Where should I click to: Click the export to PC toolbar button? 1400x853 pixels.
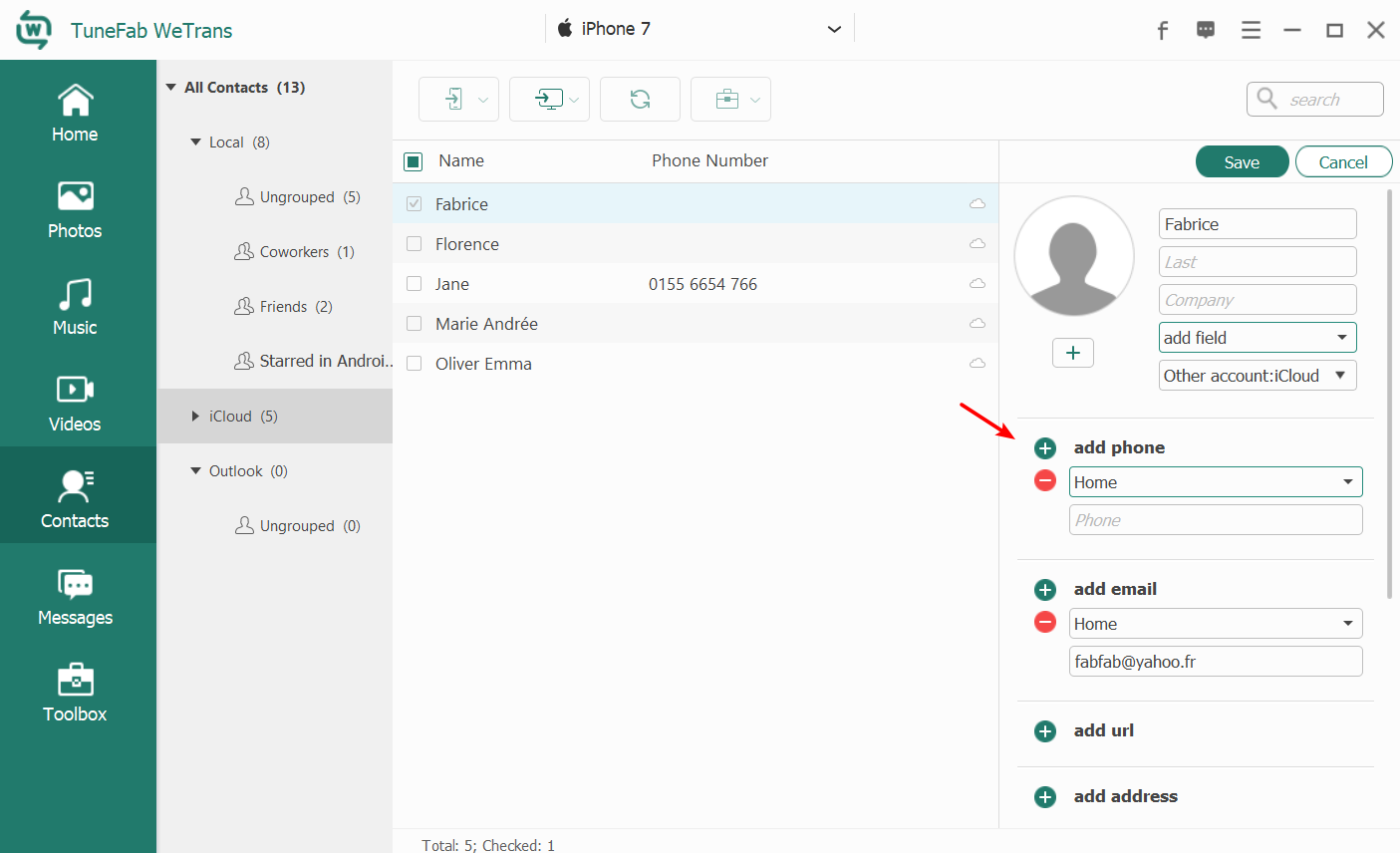(x=549, y=99)
